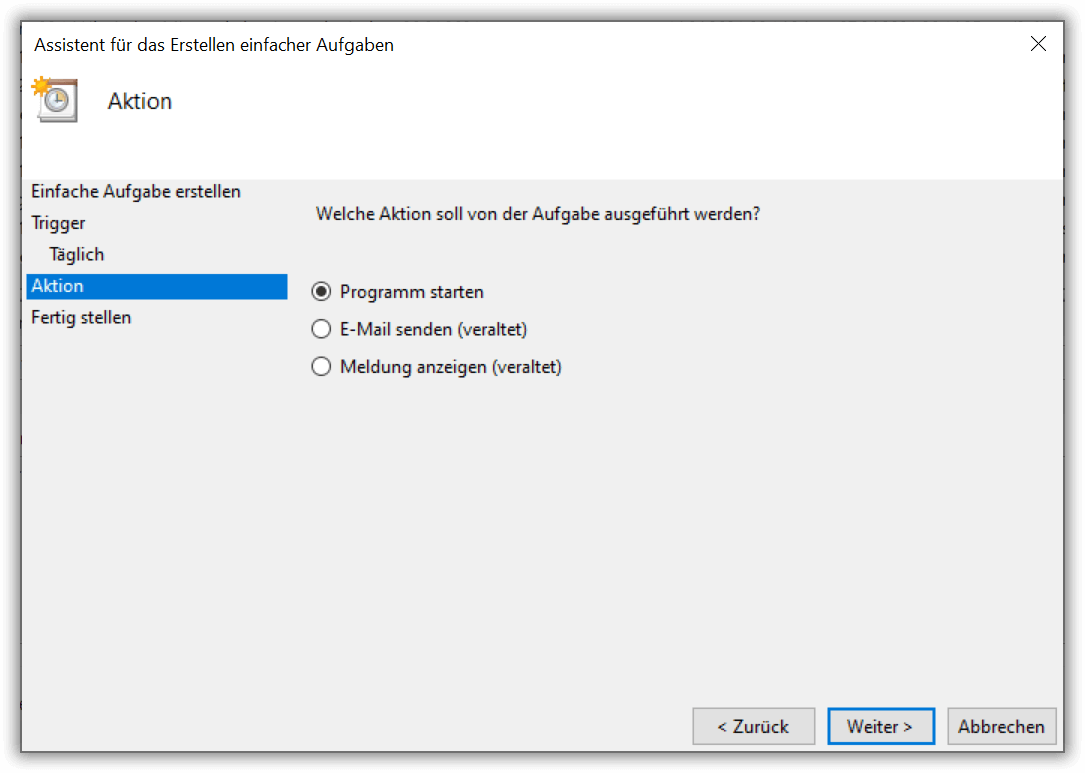Close the wizard with the X icon
Viewport: 1085px width, 773px height.
(1037, 44)
